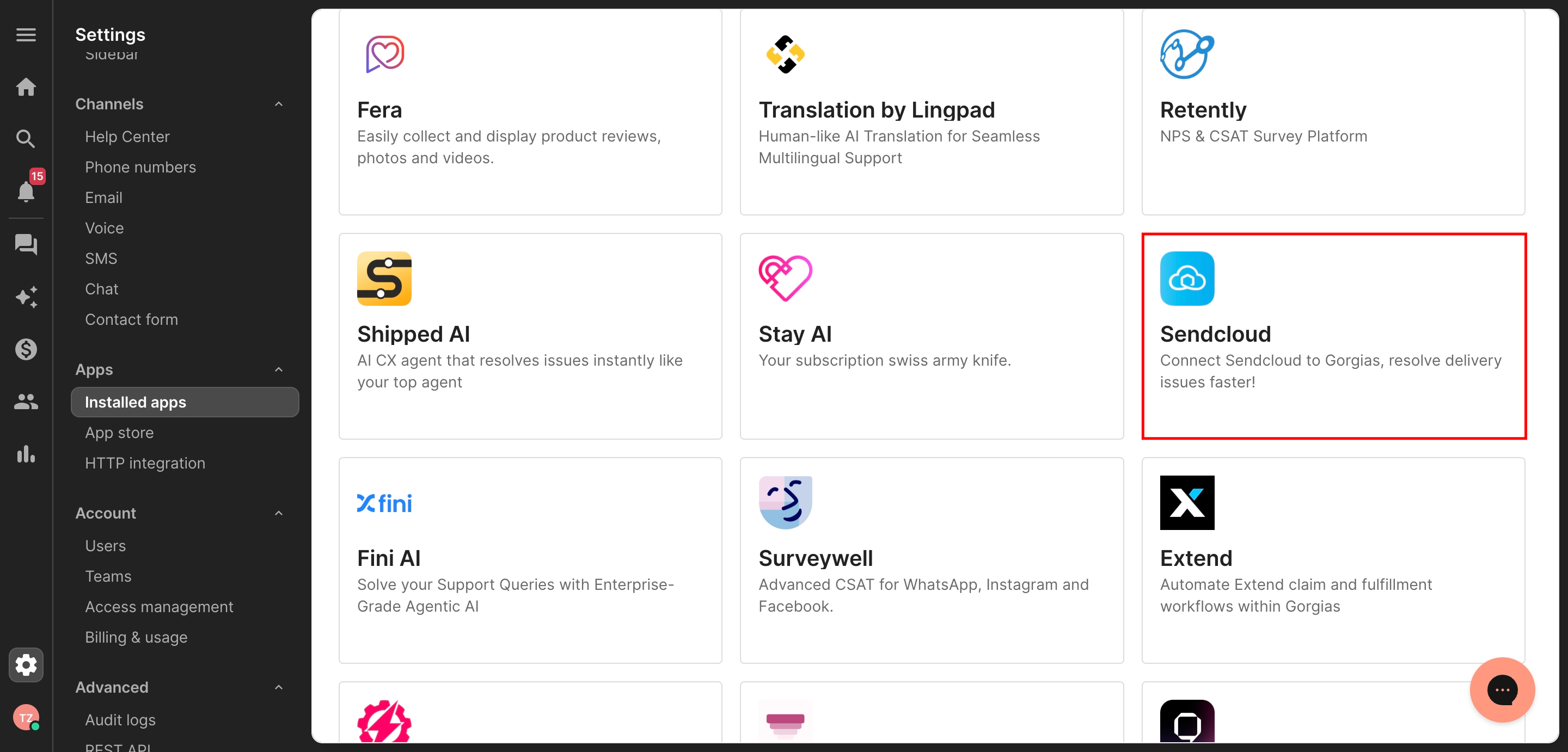
Task: Open the Sendcloud app card
Action: point(1333,336)
